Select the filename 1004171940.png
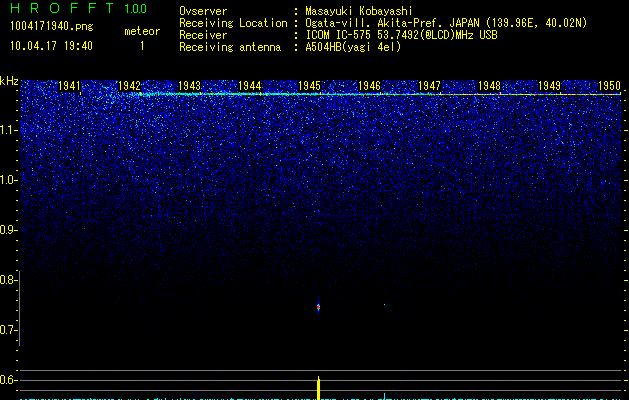Viewport: 629px width, 400px height. (x=52, y=27)
